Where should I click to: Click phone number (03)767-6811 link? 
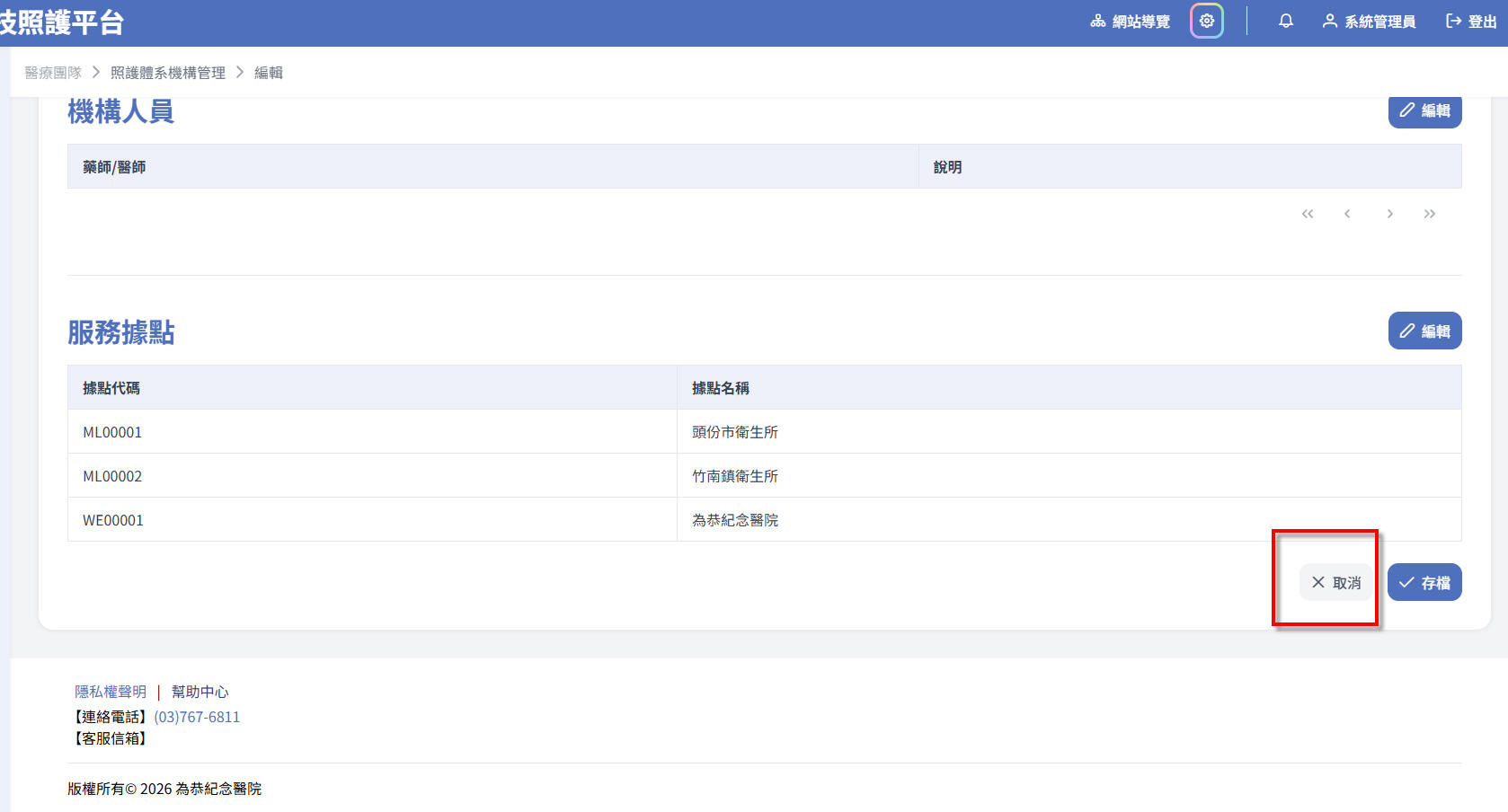pyautogui.click(x=197, y=717)
